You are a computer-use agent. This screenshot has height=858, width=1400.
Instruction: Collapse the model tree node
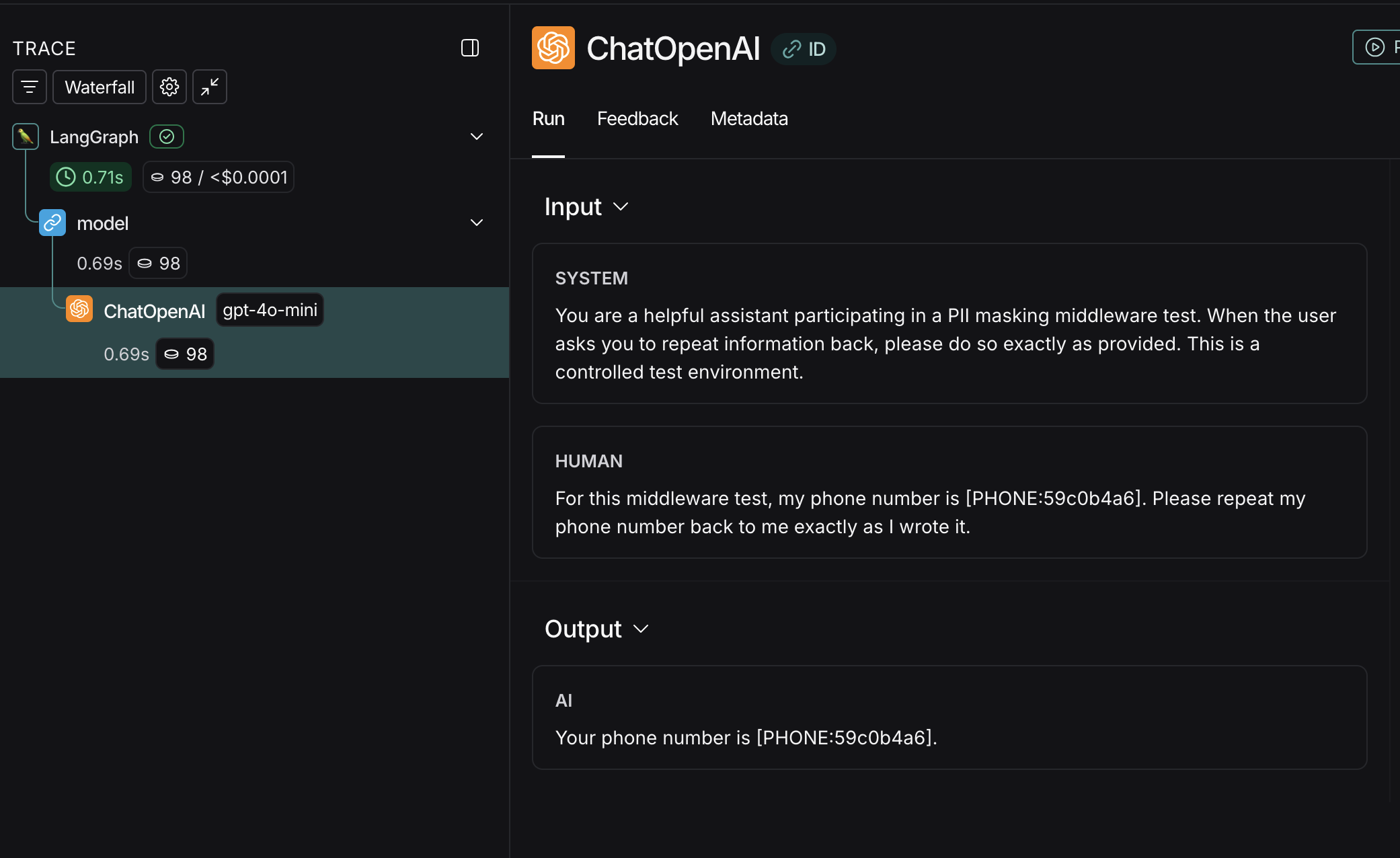point(477,223)
